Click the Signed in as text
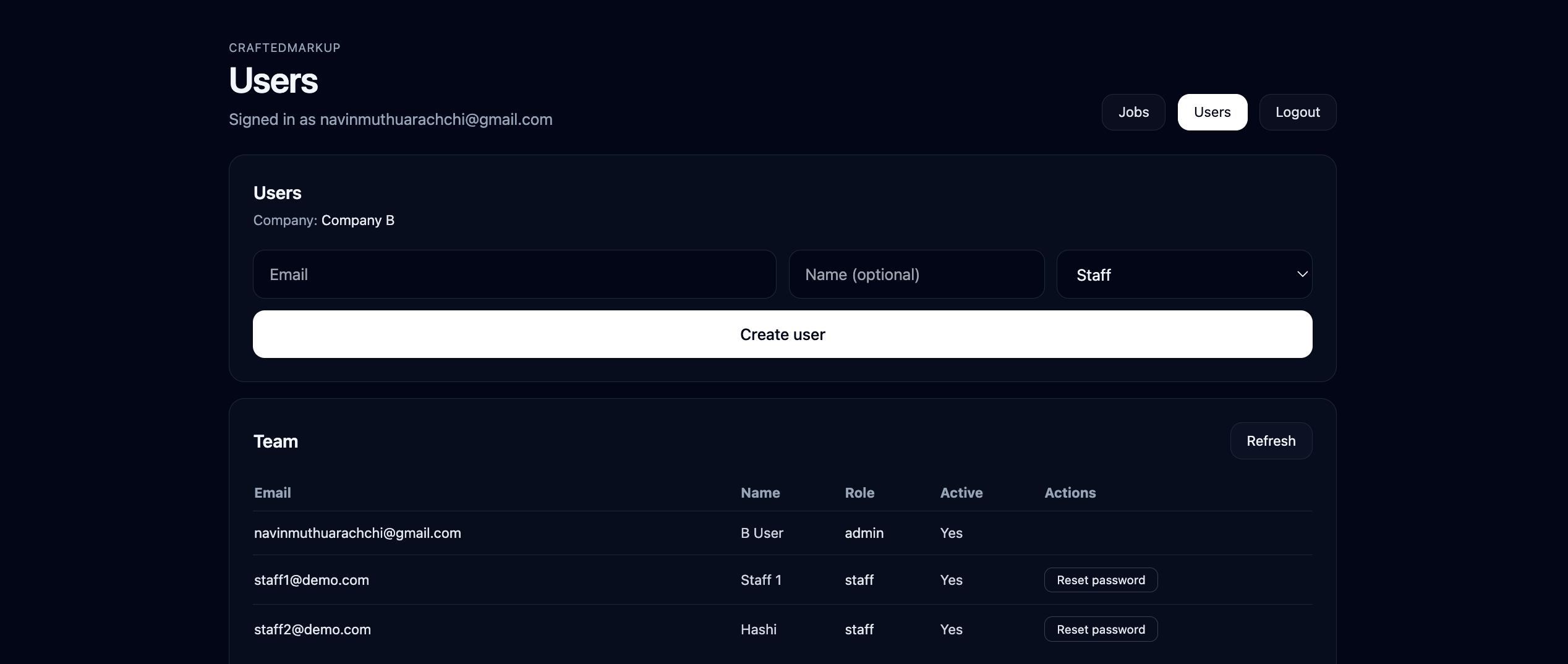Image resolution: width=1568 pixels, height=664 pixels. point(390,119)
